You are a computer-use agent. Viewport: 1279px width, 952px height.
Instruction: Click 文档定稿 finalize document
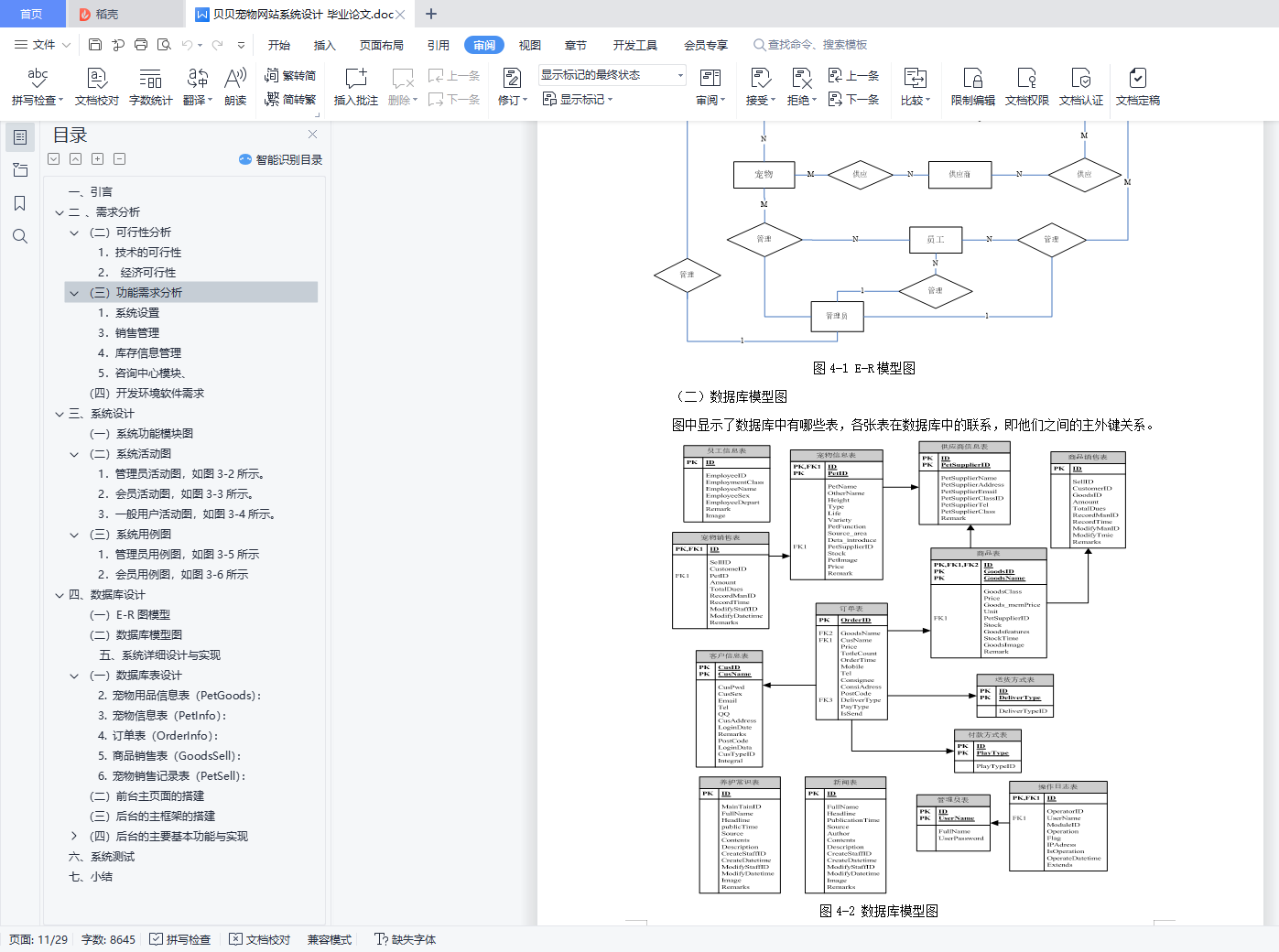[x=1137, y=87]
